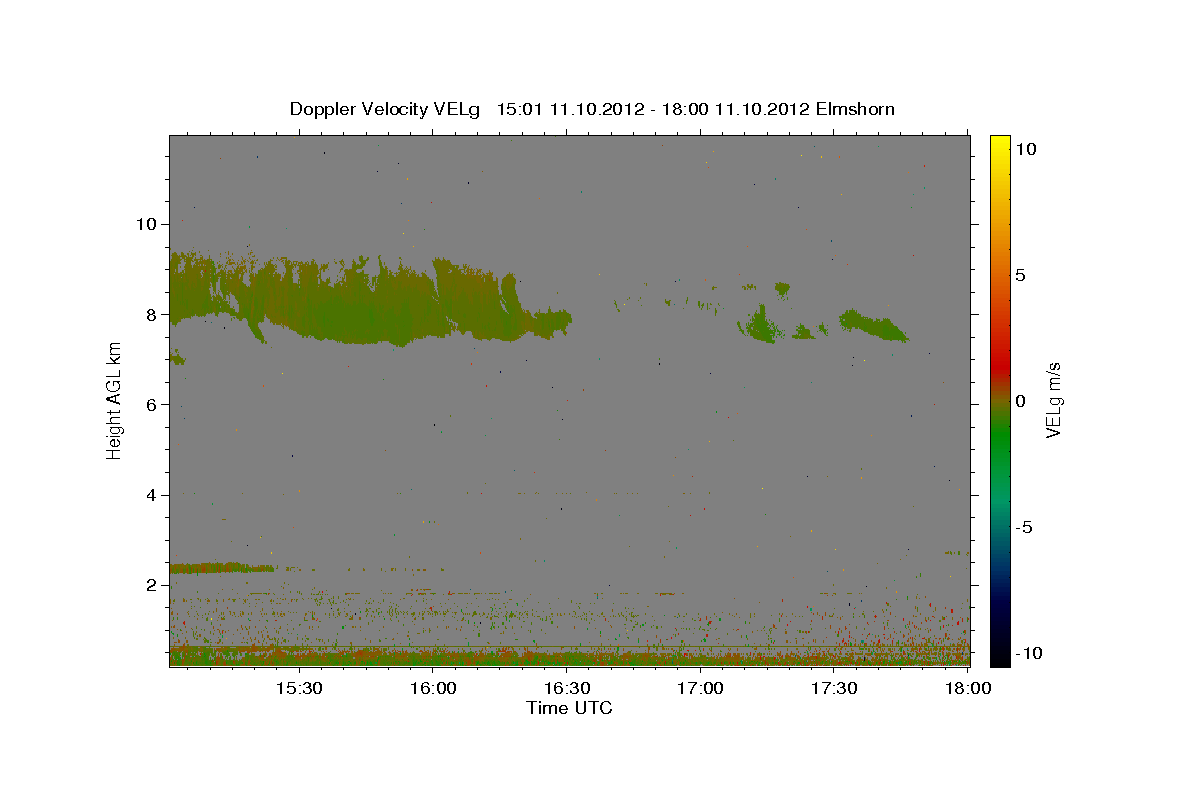The width and height of the screenshot is (1200, 800).
Task: Click the height tick label '8'
Action: point(153,314)
